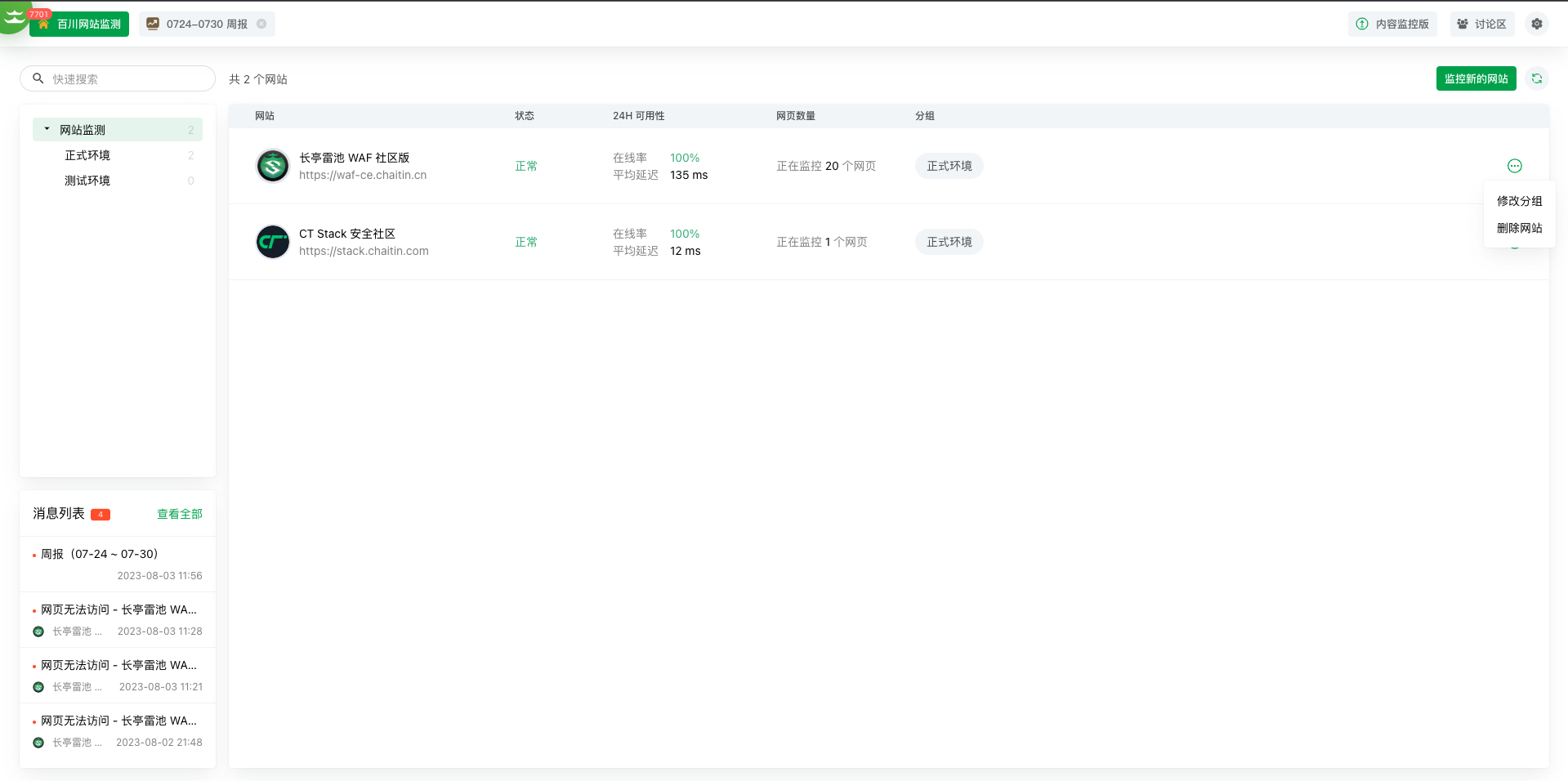Click the 快速搜索 search field
The width and height of the screenshot is (1568, 781).
click(118, 78)
